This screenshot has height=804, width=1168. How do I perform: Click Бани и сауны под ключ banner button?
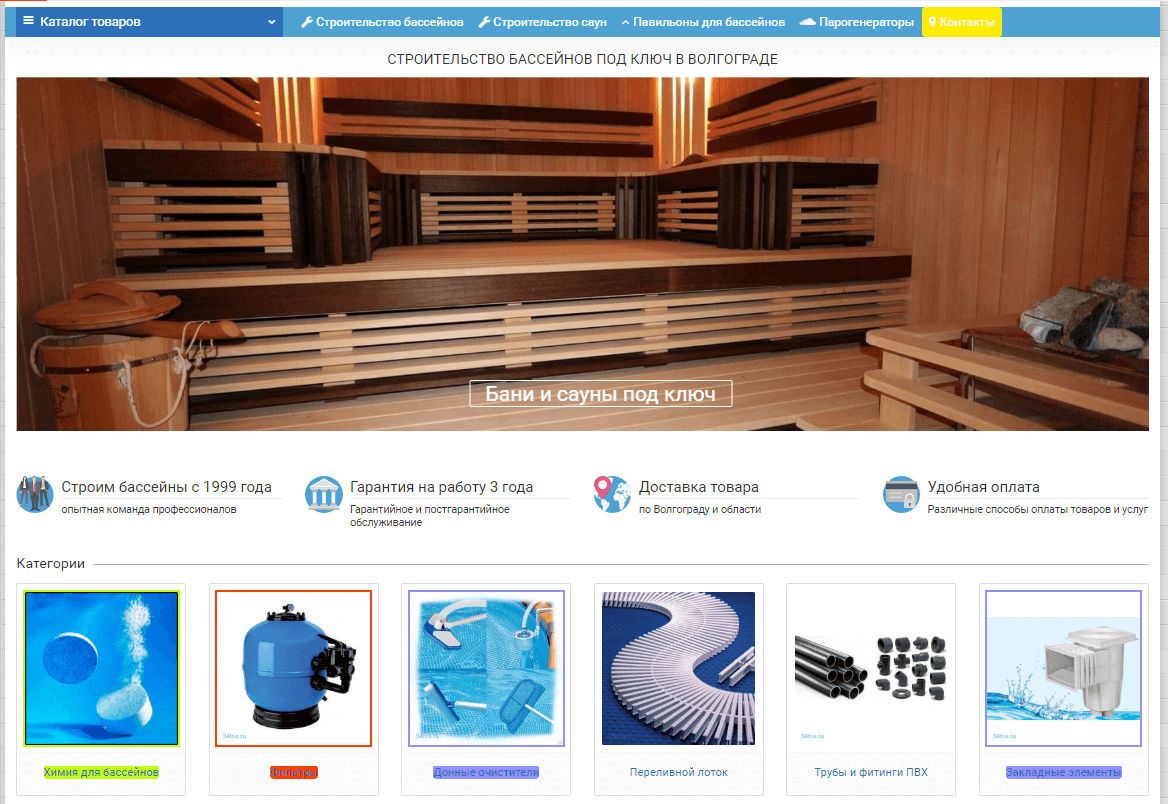tap(600, 394)
